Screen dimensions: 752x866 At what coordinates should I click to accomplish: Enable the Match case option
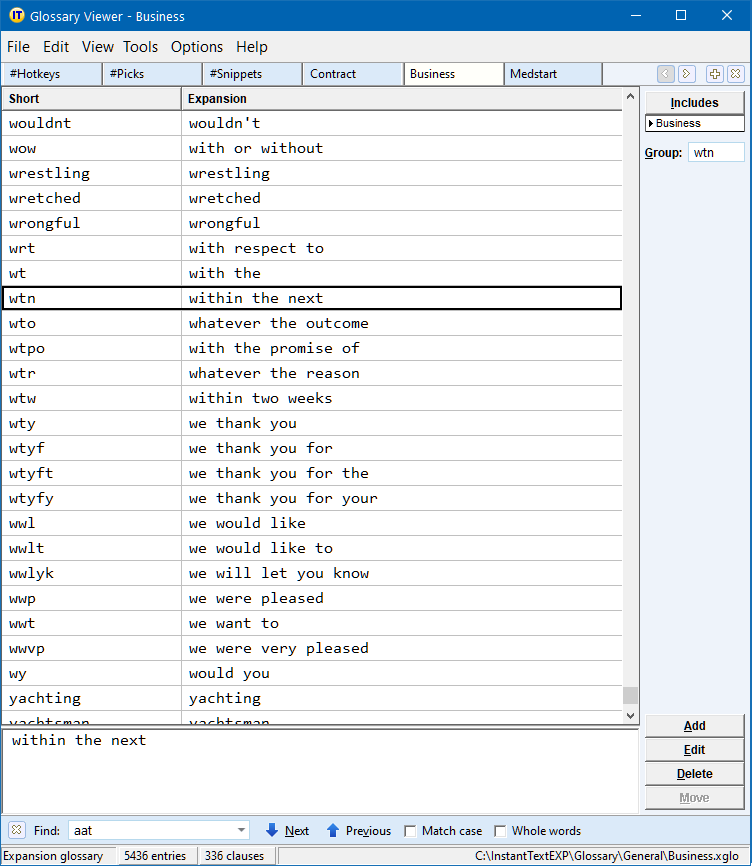tap(411, 830)
